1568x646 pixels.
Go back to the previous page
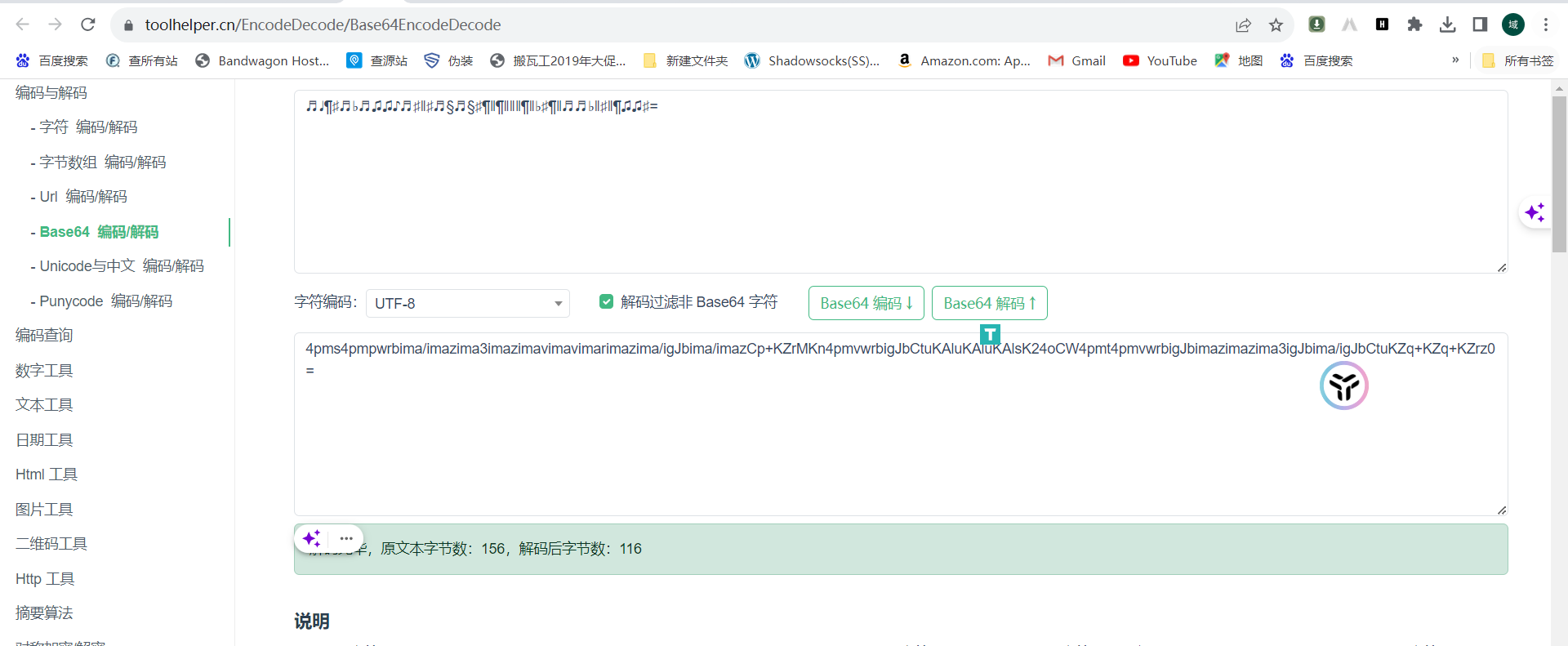point(22,25)
